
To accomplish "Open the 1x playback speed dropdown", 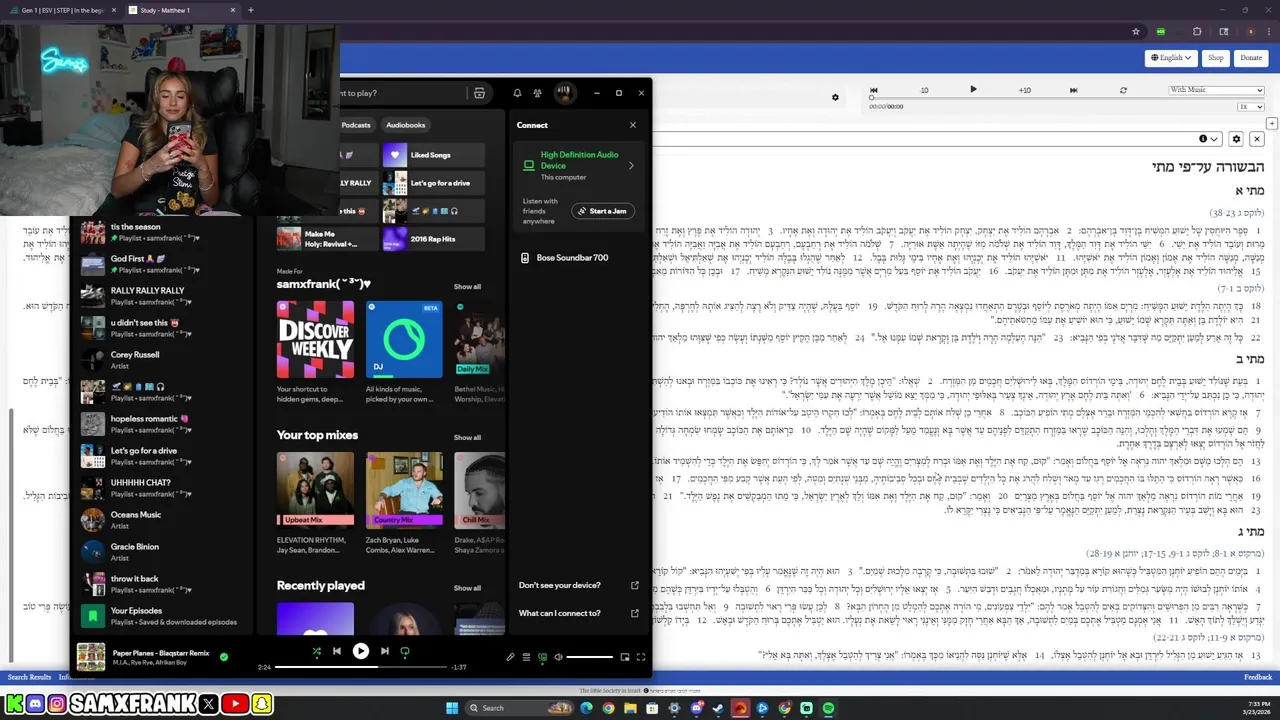I will pyautogui.click(x=1251, y=106).
